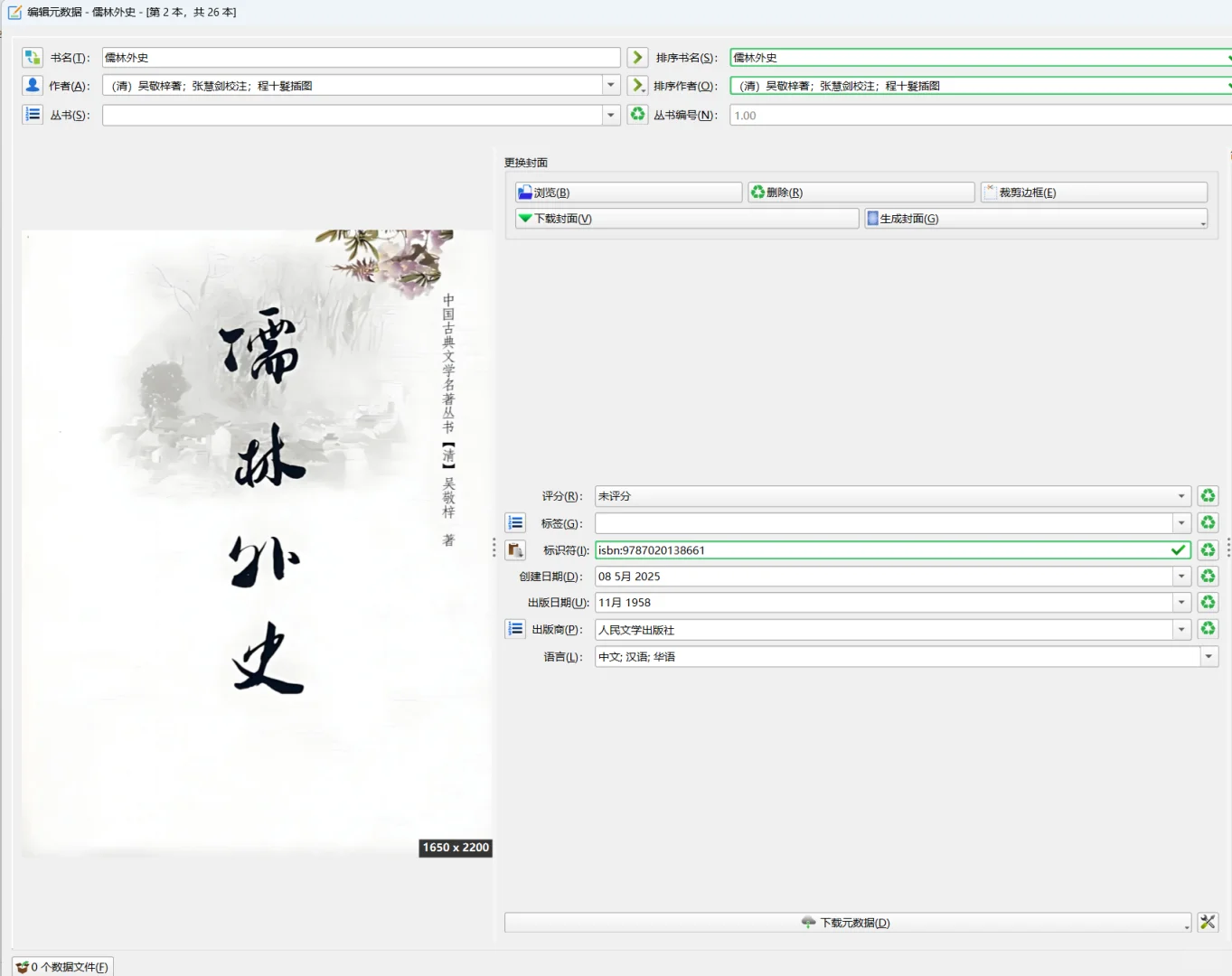Click the 1650 x 2200 cover size label
Image resolution: width=1232 pixels, height=976 pixels.
(456, 848)
